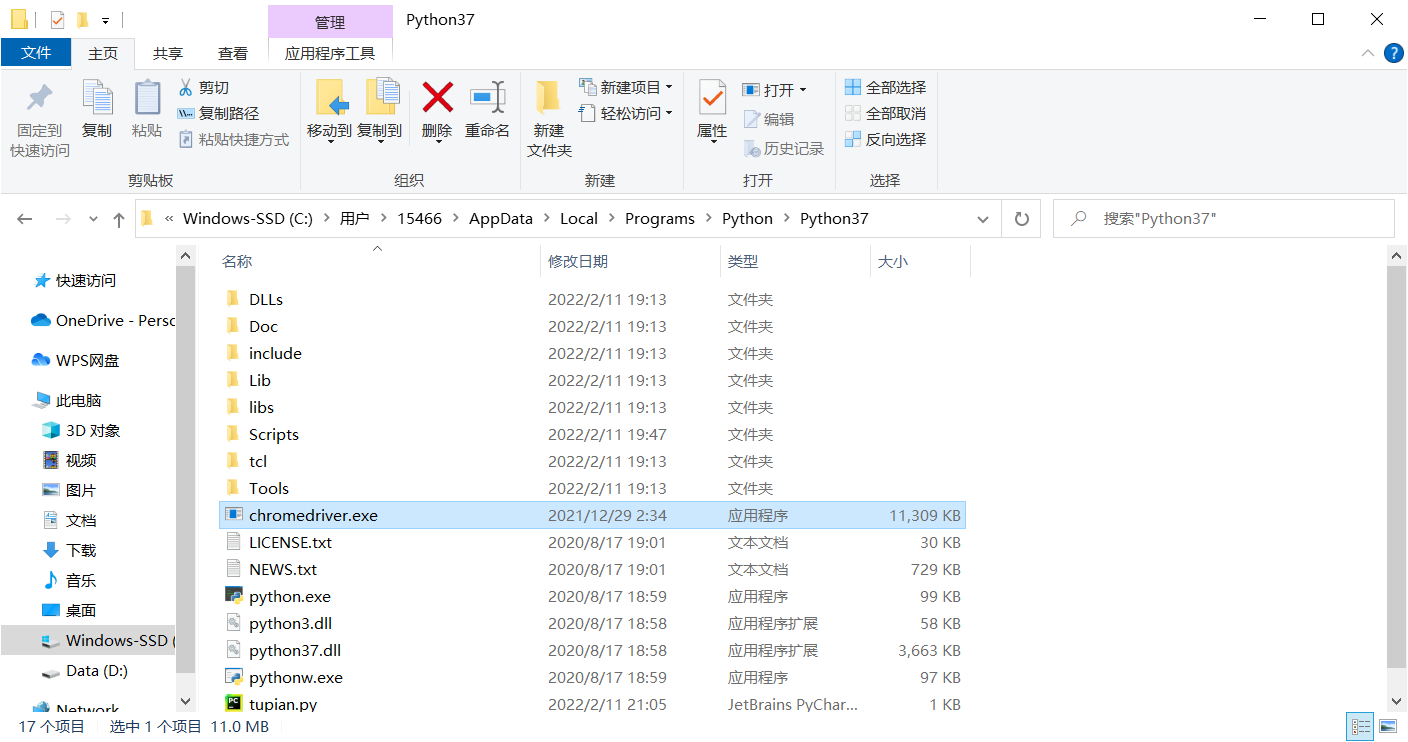This screenshot has width=1408, height=742.
Task: Click the Back navigation arrow
Action: coord(25,219)
